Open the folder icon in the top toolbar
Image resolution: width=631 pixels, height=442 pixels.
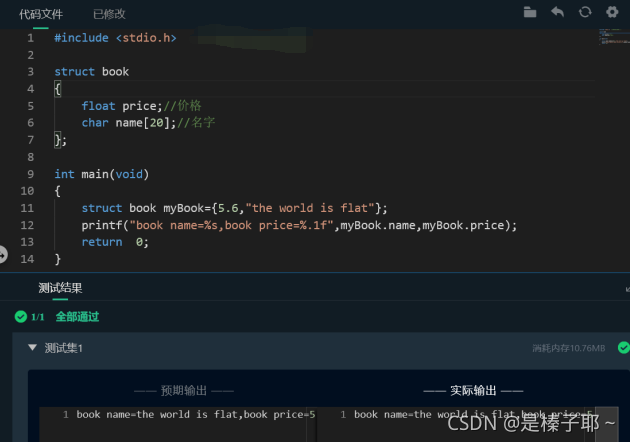click(530, 12)
